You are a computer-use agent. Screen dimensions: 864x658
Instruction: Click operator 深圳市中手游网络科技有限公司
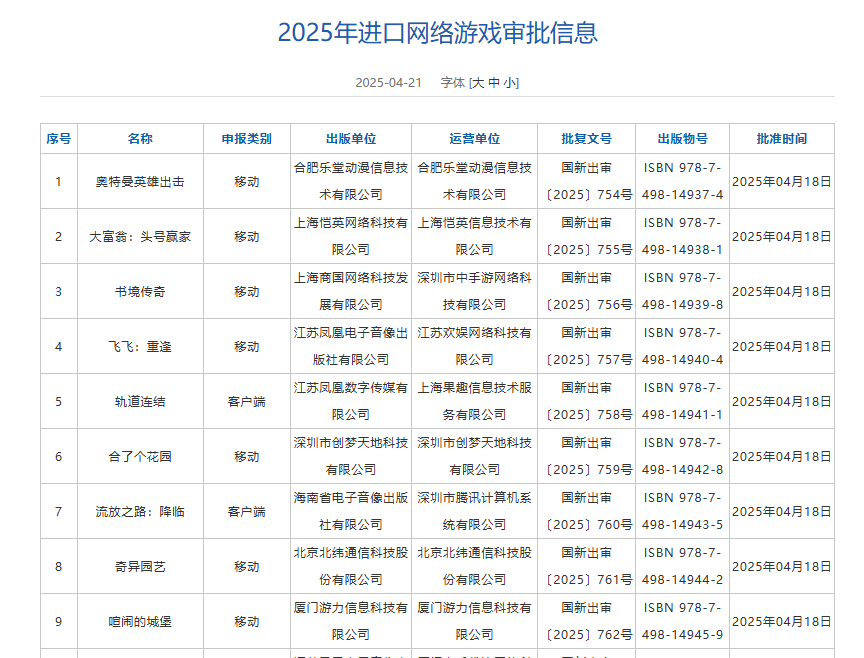474,292
